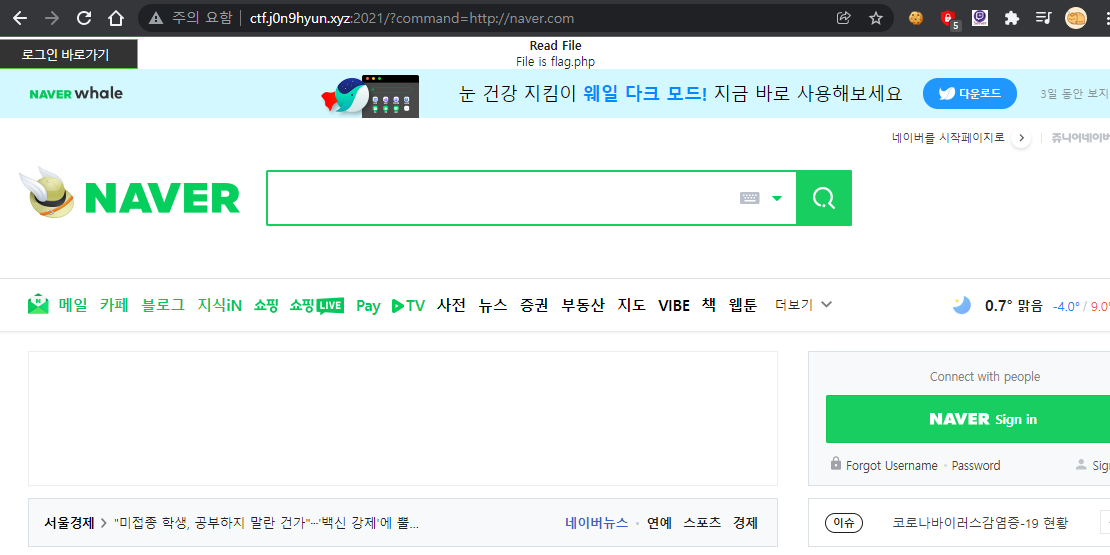
Task: Open 뉴스 in the service menu
Action: pyautogui.click(x=493, y=305)
